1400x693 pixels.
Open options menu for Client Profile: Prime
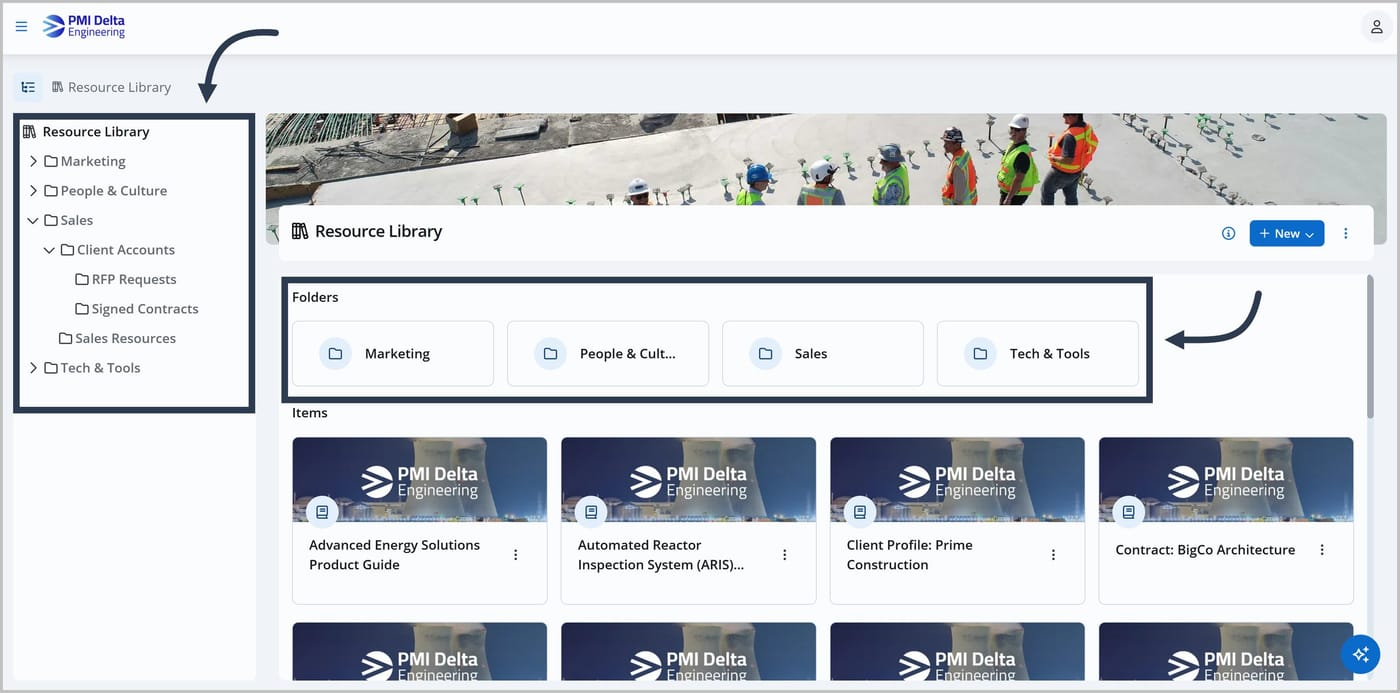coord(1053,555)
